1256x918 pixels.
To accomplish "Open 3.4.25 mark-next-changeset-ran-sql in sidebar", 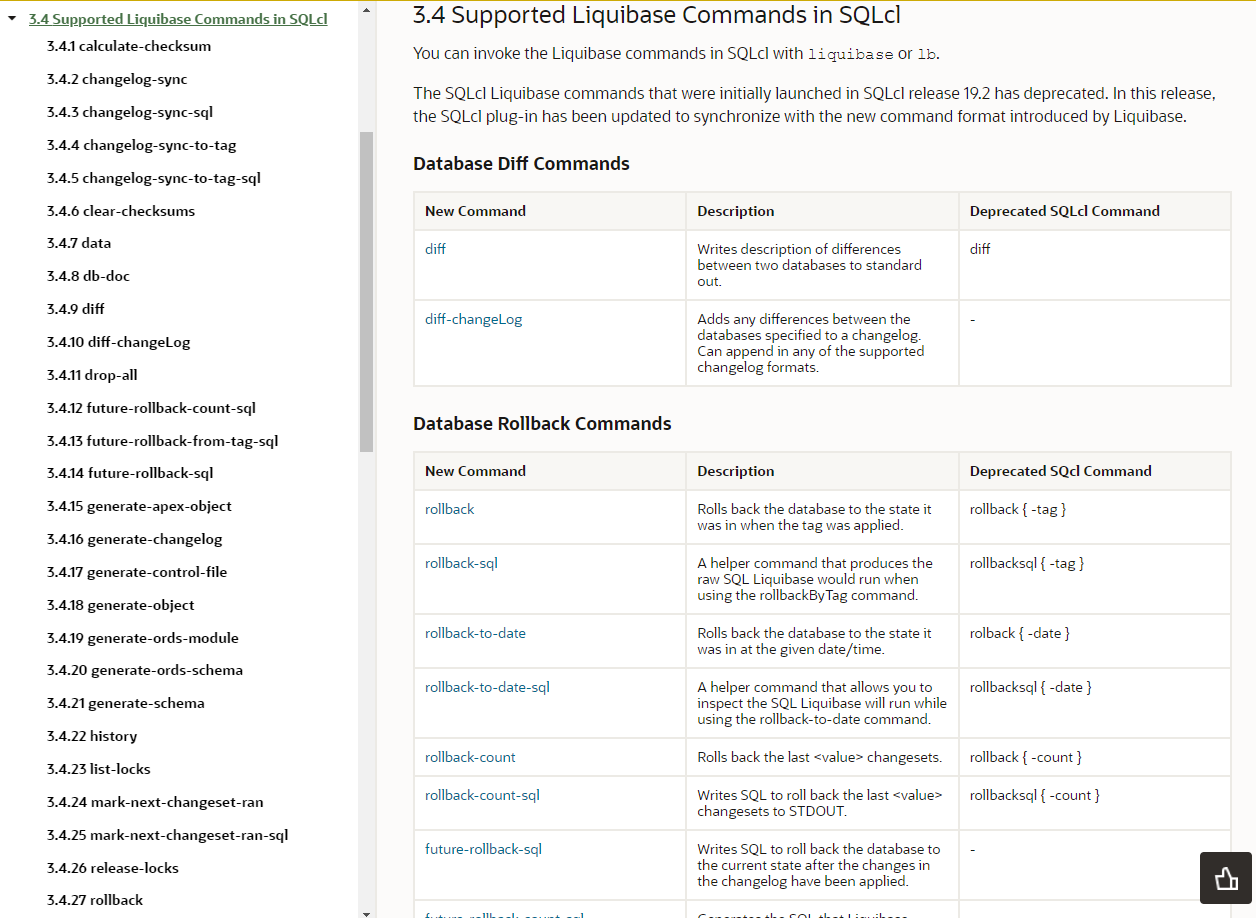I will pyautogui.click(x=168, y=835).
